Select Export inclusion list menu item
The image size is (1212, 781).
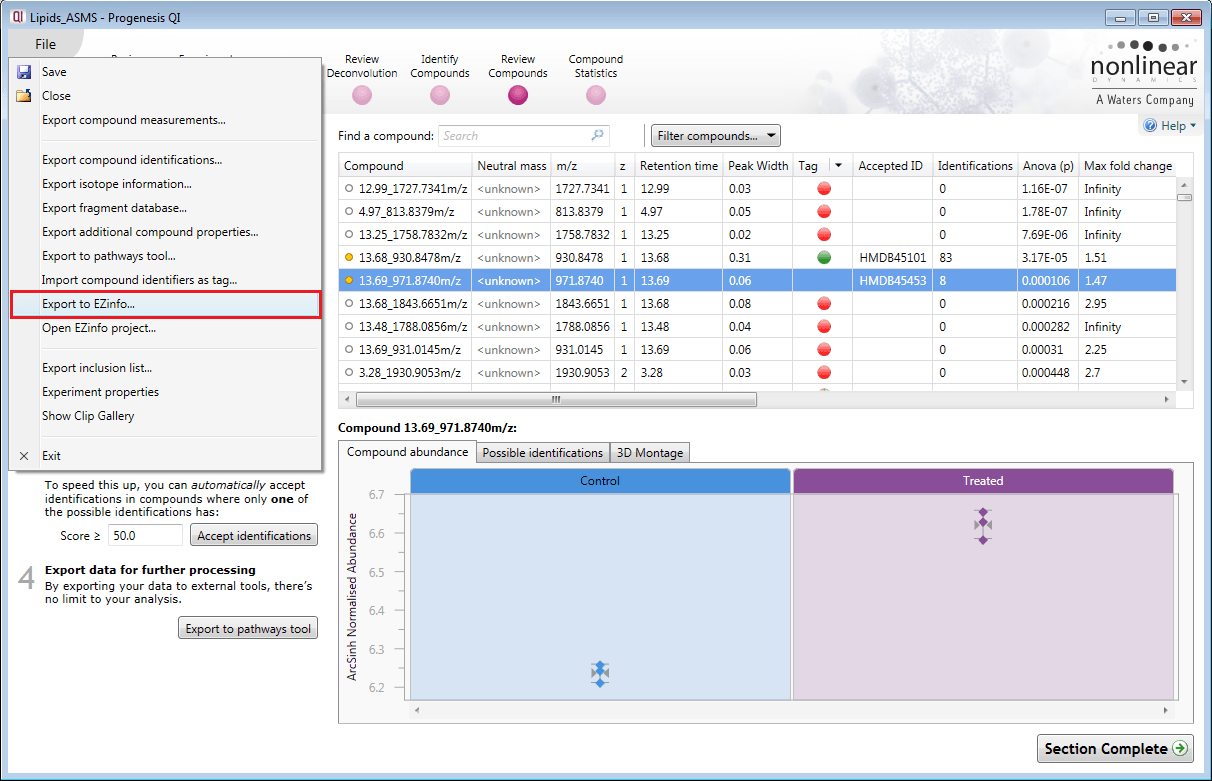pyautogui.click(x=97, y=368)
